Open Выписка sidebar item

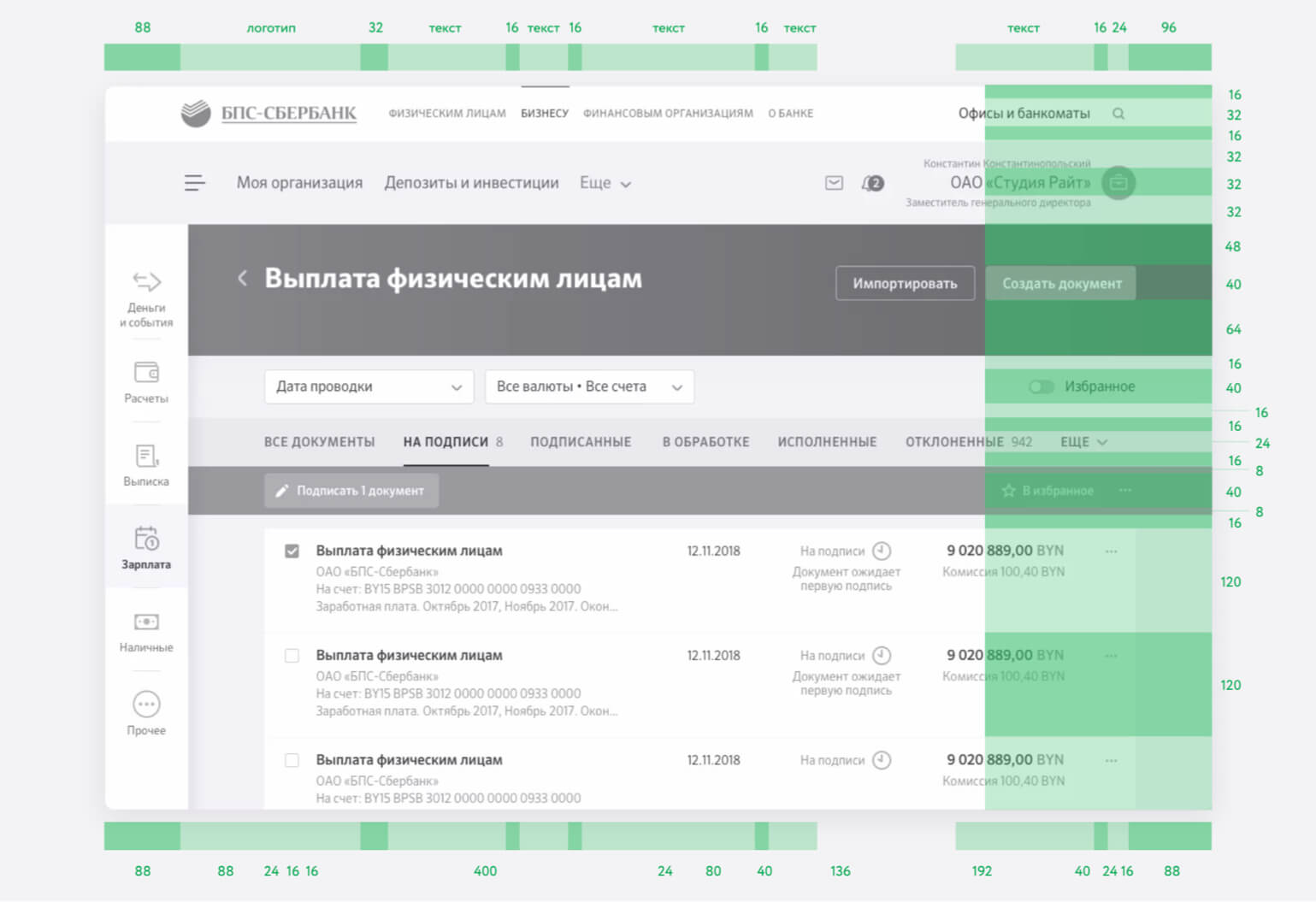pos(146,465)
